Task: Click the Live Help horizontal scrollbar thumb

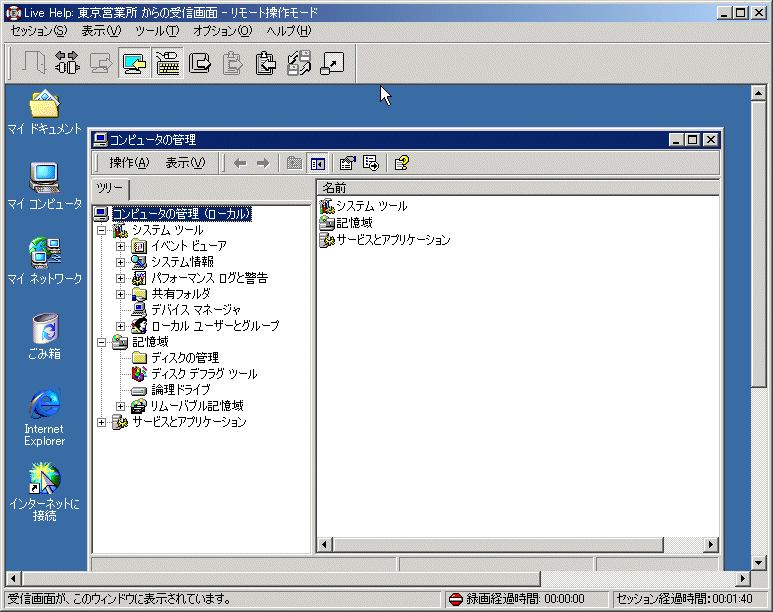Action: pos(281,578)
